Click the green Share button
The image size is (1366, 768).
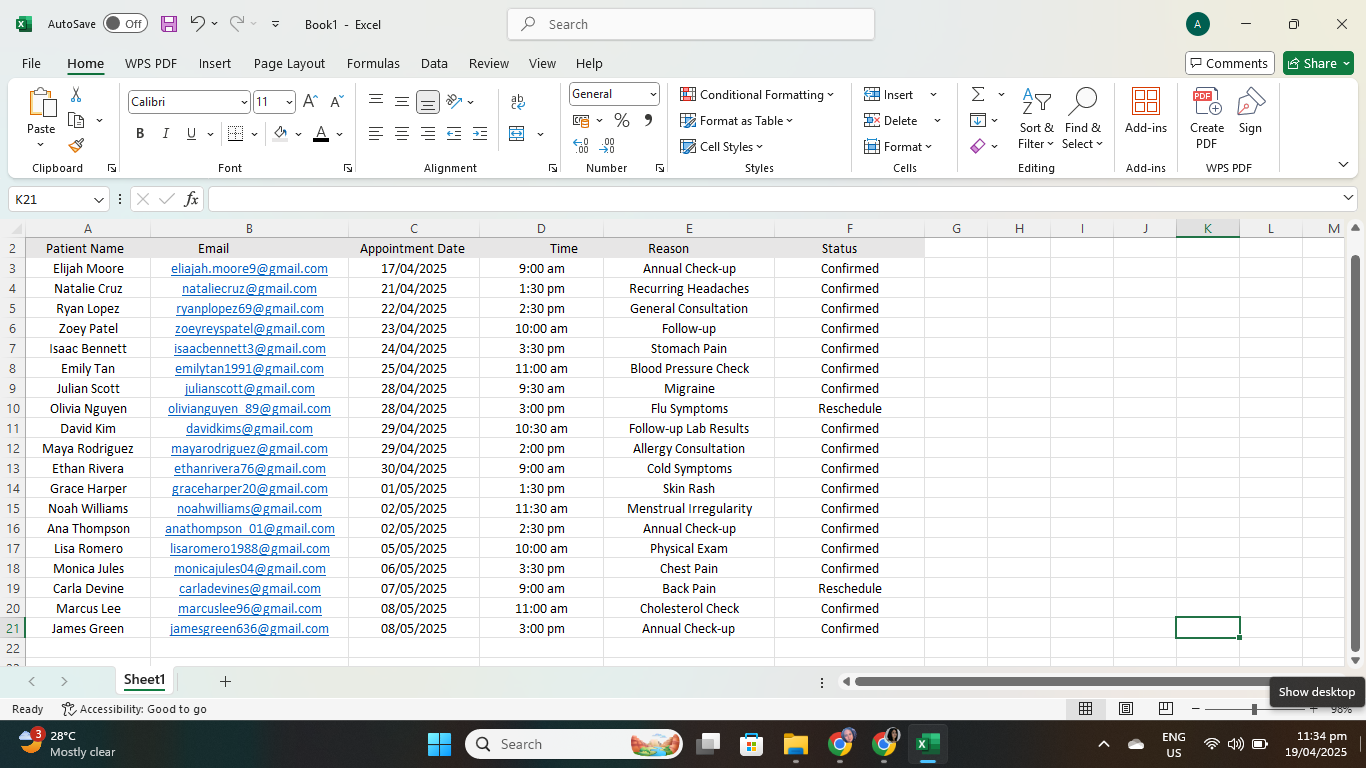pos(1318,63)
